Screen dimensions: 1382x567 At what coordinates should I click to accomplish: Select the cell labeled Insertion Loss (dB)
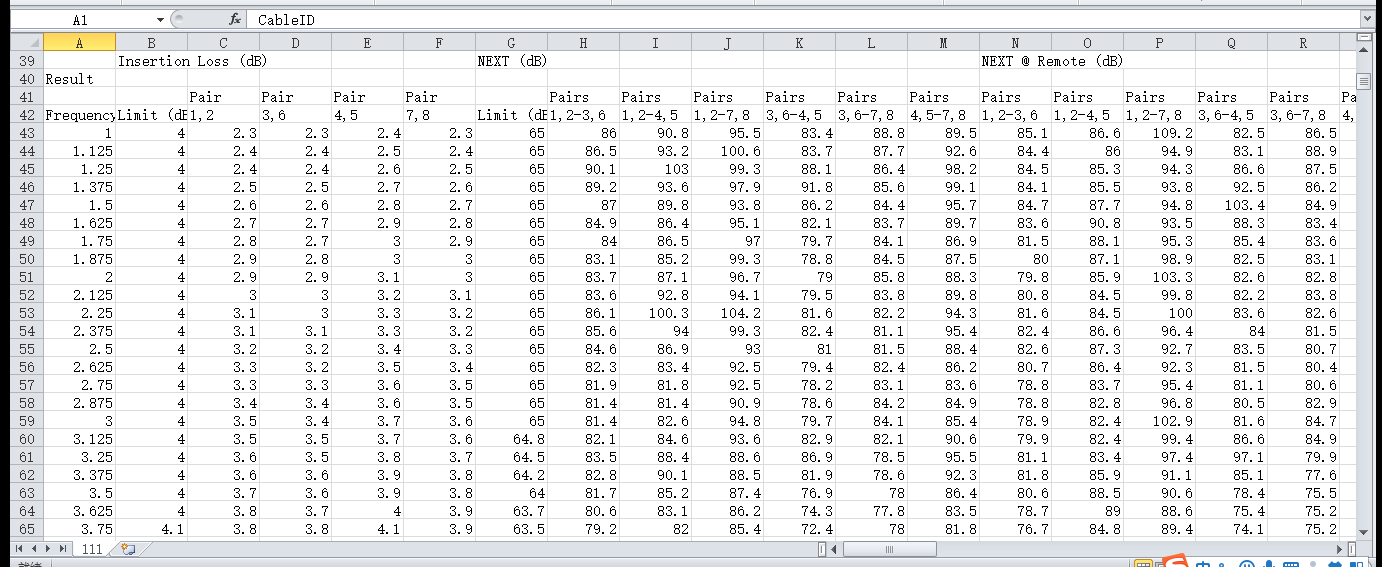coord(190,61)
